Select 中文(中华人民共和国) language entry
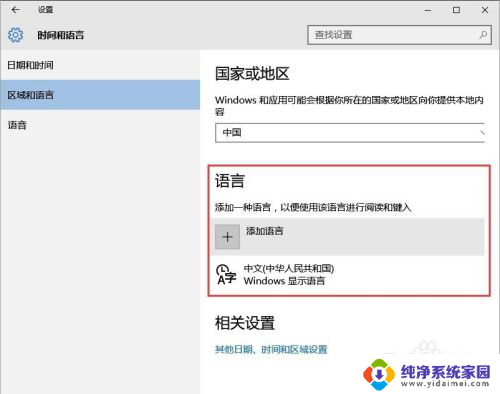 coord(347,275)
